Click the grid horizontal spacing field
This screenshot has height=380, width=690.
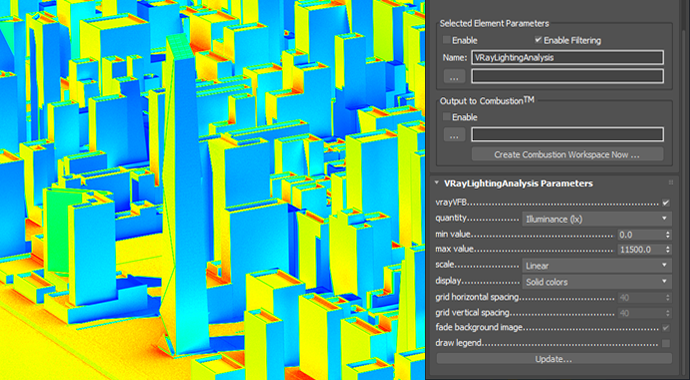click(641, 298)
